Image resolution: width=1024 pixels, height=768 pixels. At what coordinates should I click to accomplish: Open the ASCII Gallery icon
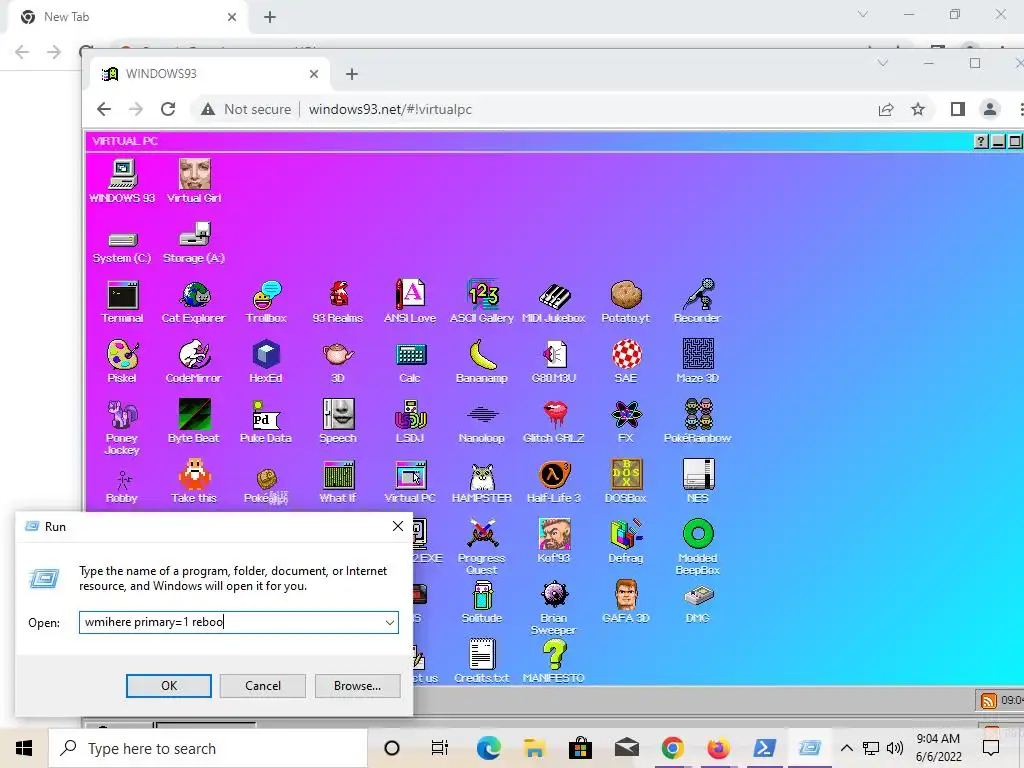coord(482,302)
